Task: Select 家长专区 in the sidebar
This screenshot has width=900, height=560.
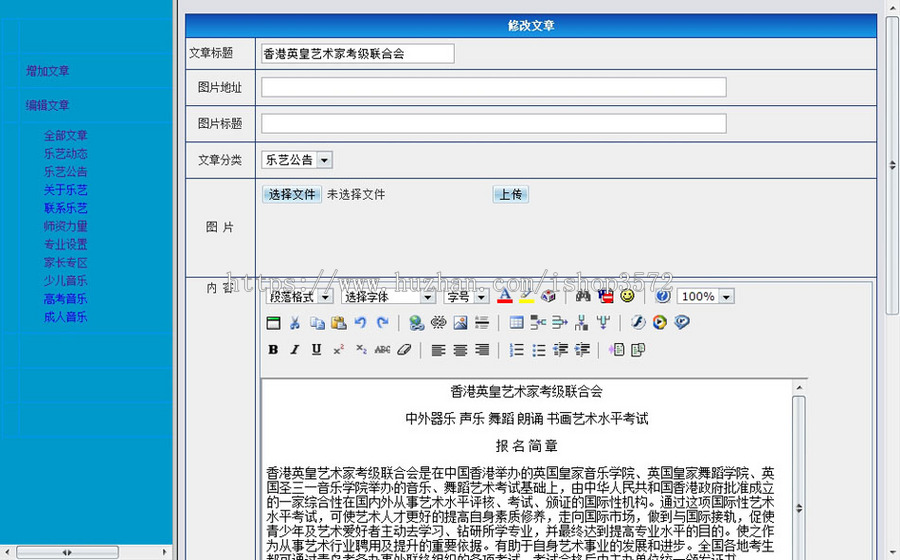Action: pos(65,263)
